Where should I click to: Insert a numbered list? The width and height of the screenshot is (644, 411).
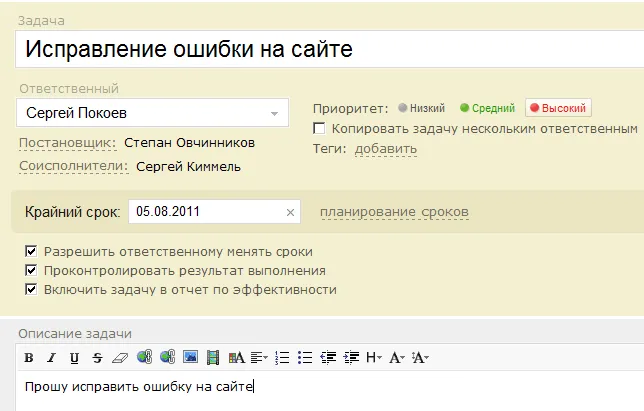click(282, 357)
